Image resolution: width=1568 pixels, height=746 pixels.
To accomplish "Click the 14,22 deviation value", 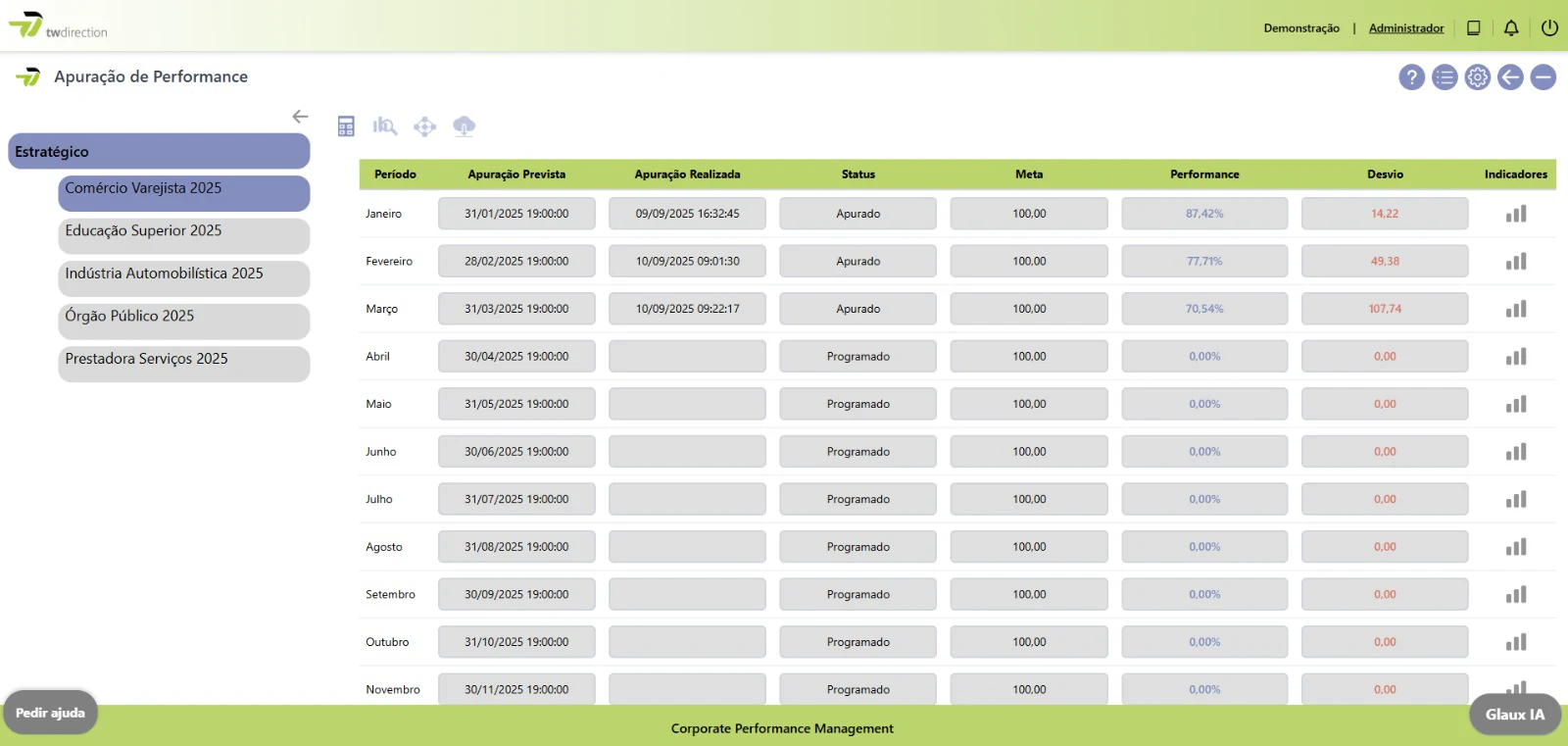I will click(1385, 214).
